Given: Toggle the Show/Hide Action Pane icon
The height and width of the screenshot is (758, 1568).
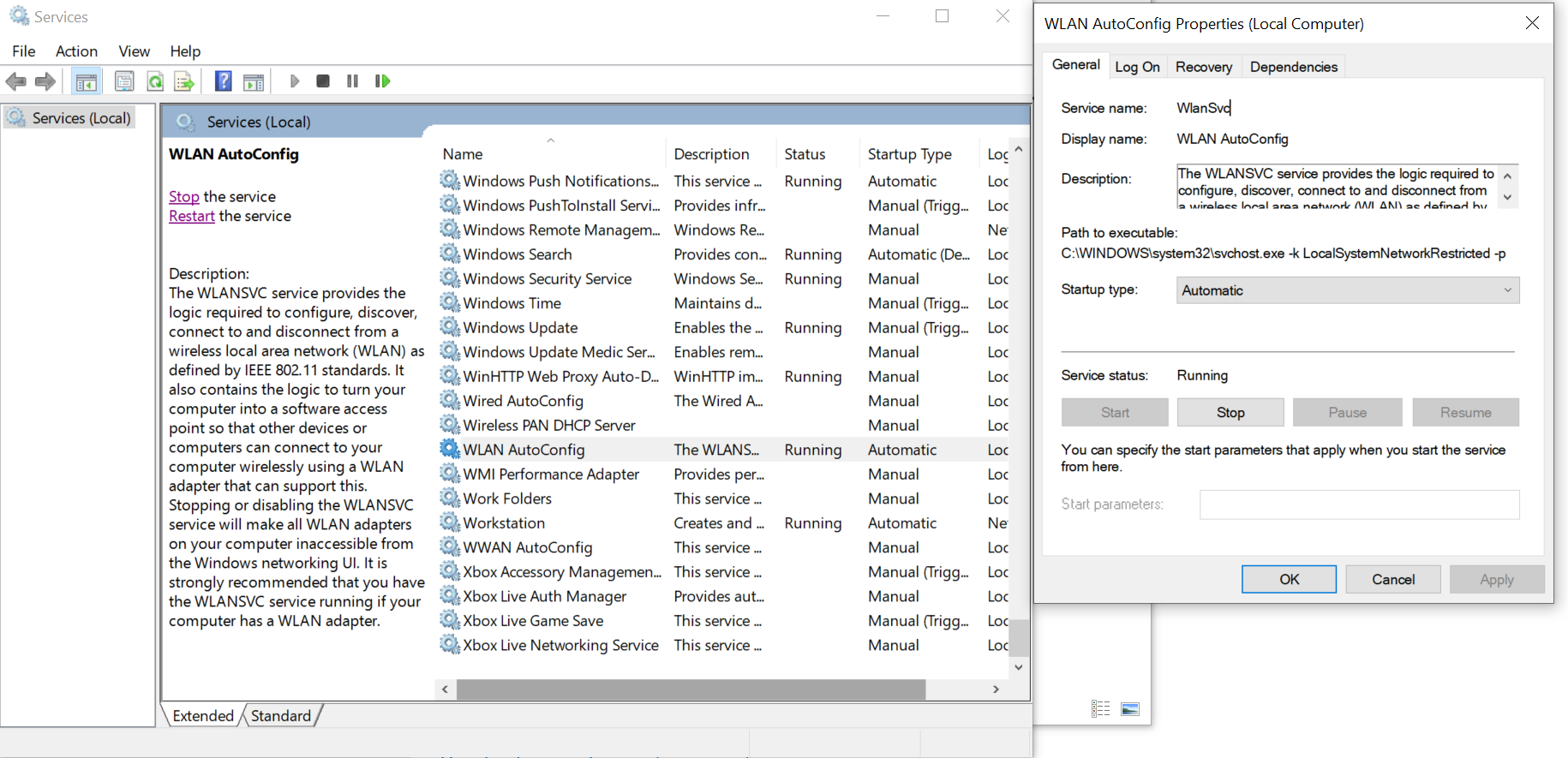Looking at the screenshot, I should pyautogui.click(x=254, y=81).
